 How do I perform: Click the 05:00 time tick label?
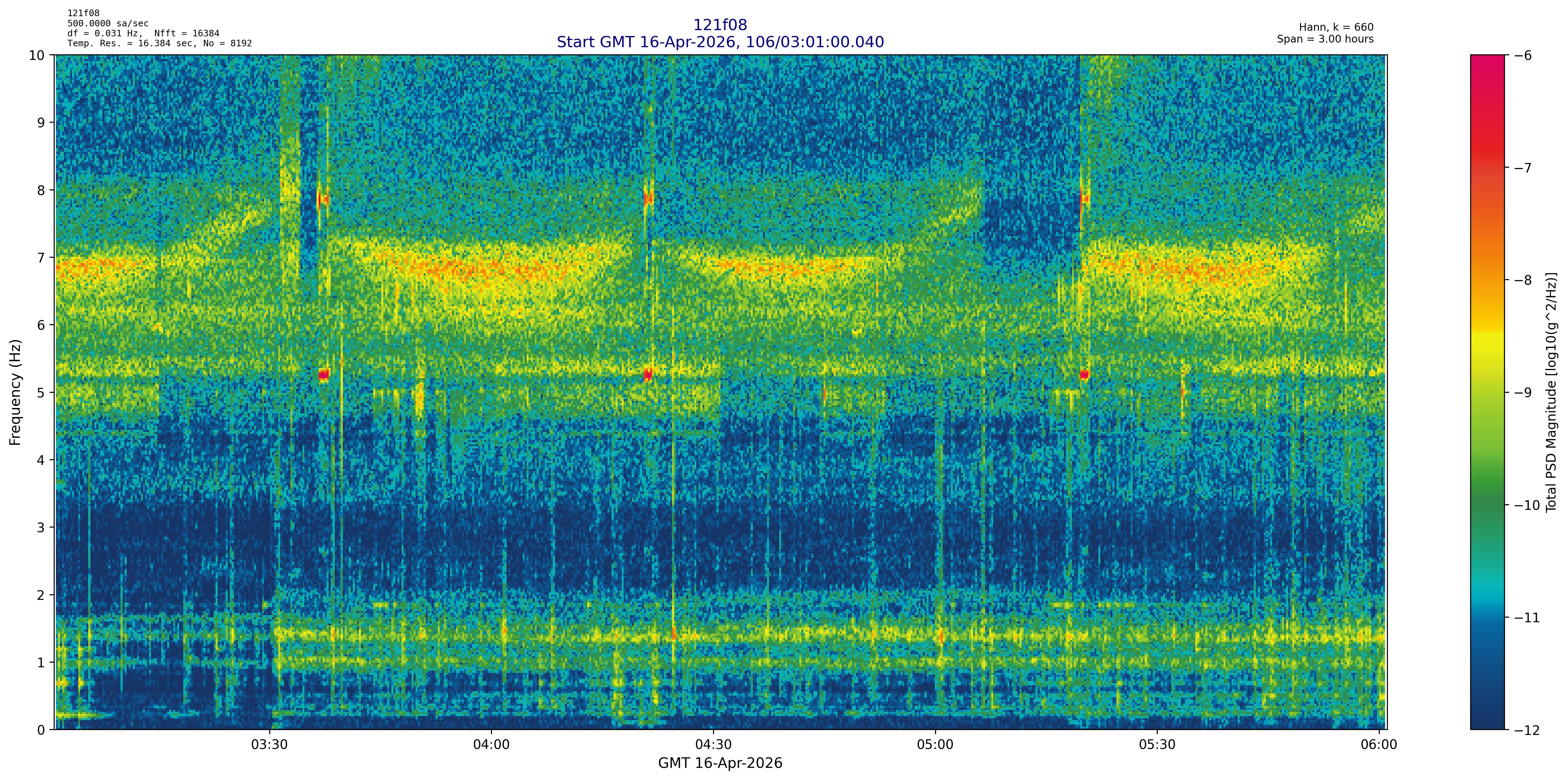click(935, 745)
